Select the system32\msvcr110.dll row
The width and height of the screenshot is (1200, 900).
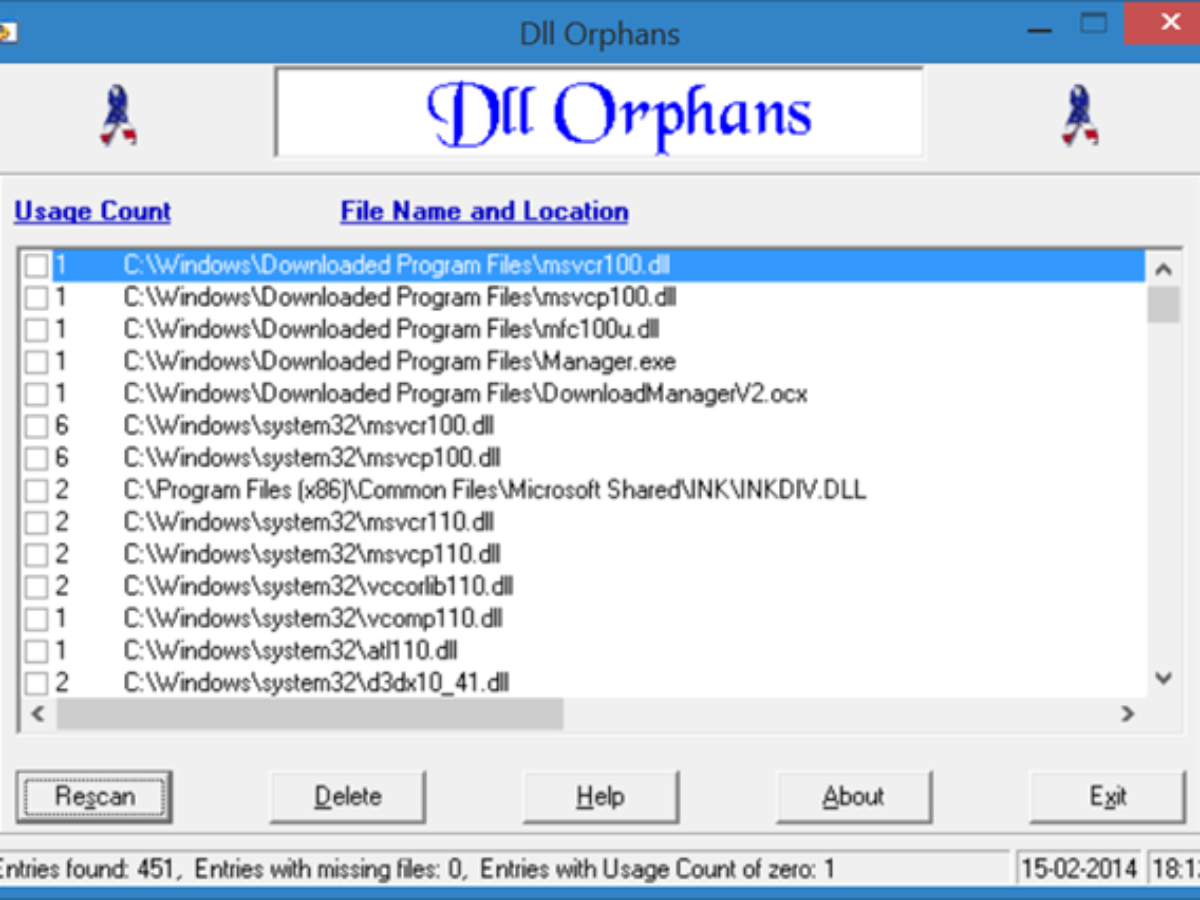tap(309, 521)
